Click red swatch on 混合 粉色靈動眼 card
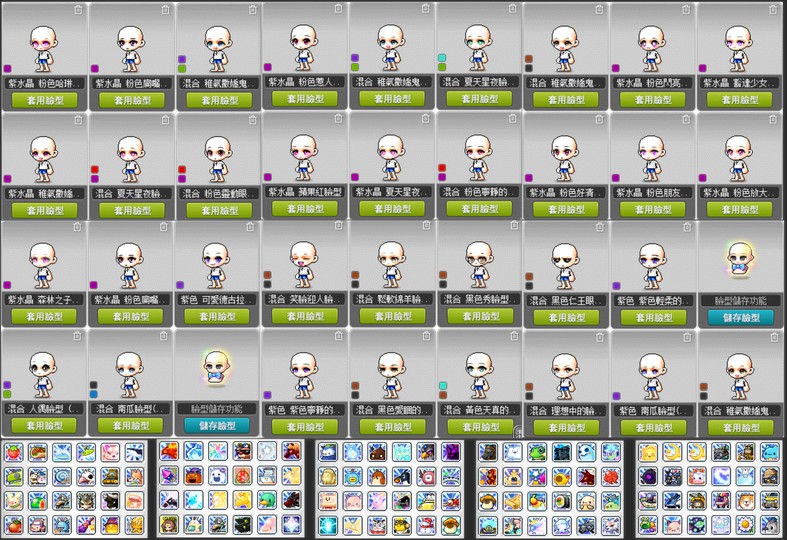The height and width of the screenshot is (540, 787). [x=182, y=170]
